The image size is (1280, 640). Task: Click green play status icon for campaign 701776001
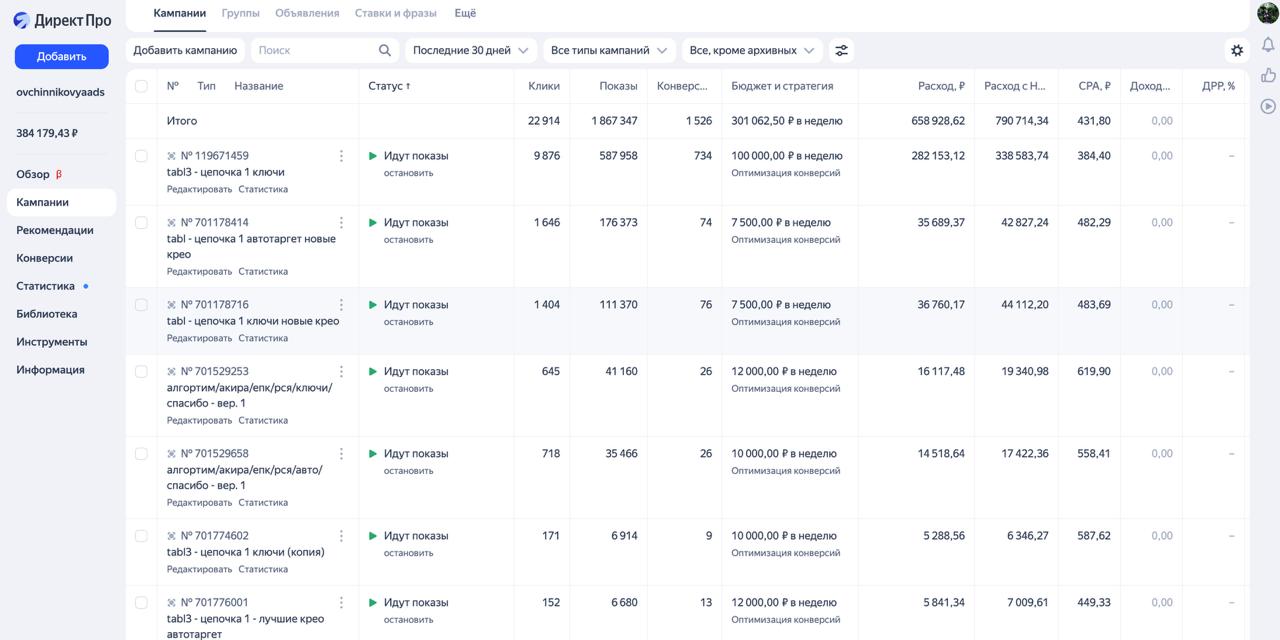pos(373,603)
